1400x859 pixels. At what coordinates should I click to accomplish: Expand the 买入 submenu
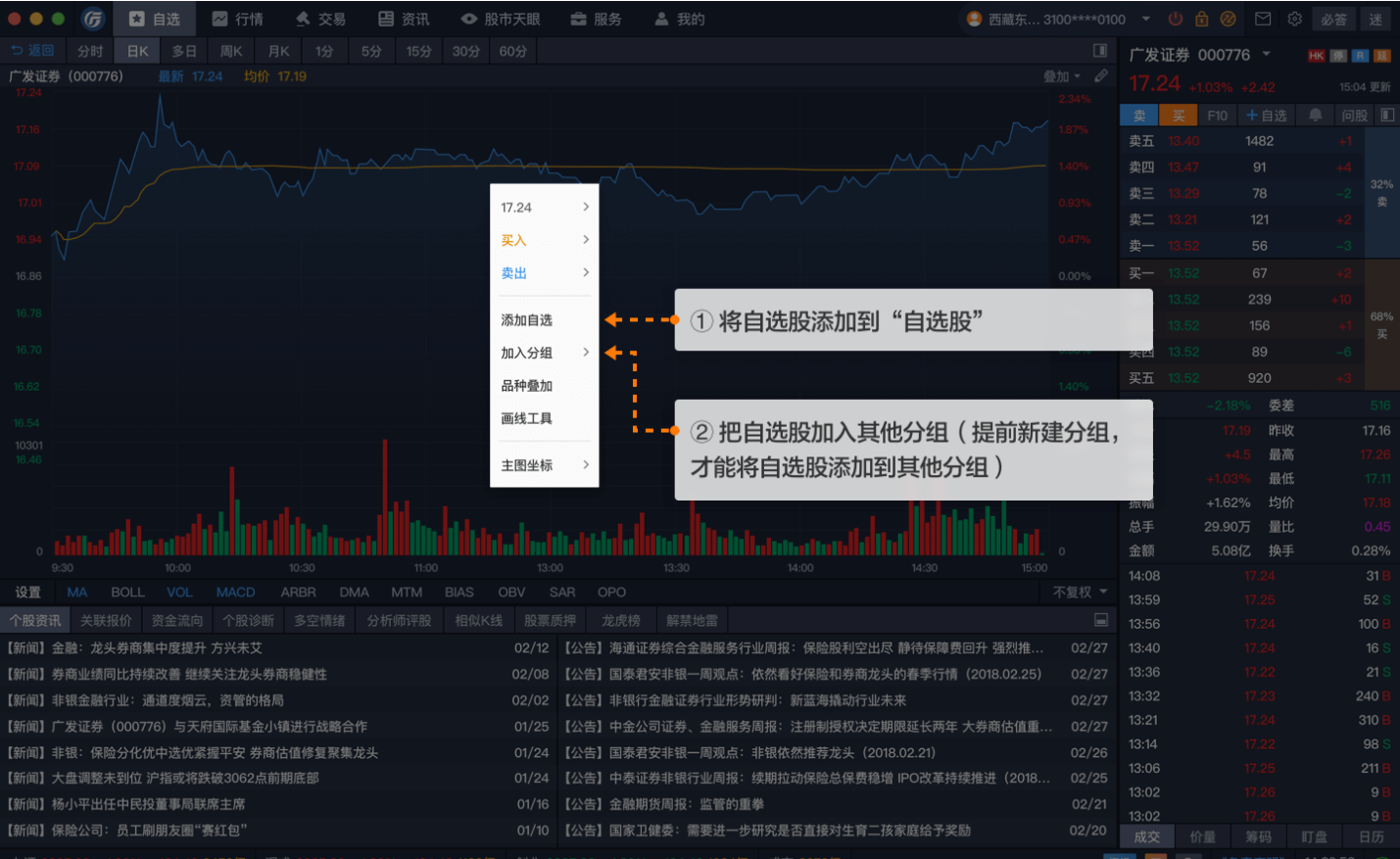click(x=586, y=240)
